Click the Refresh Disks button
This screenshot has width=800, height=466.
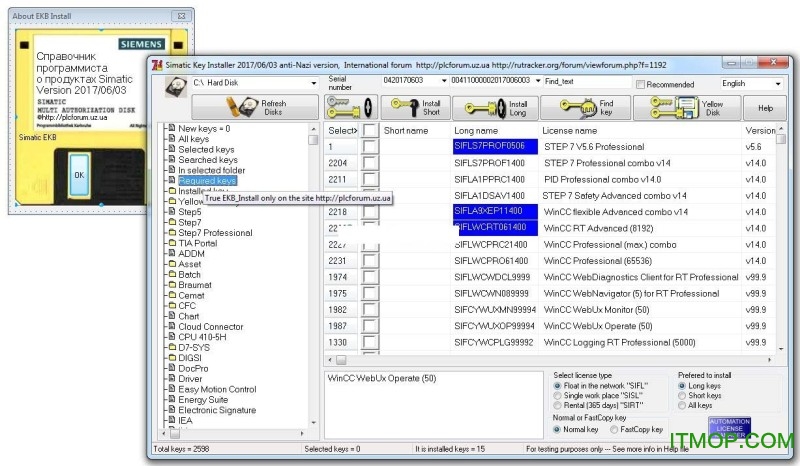point(253,107)
